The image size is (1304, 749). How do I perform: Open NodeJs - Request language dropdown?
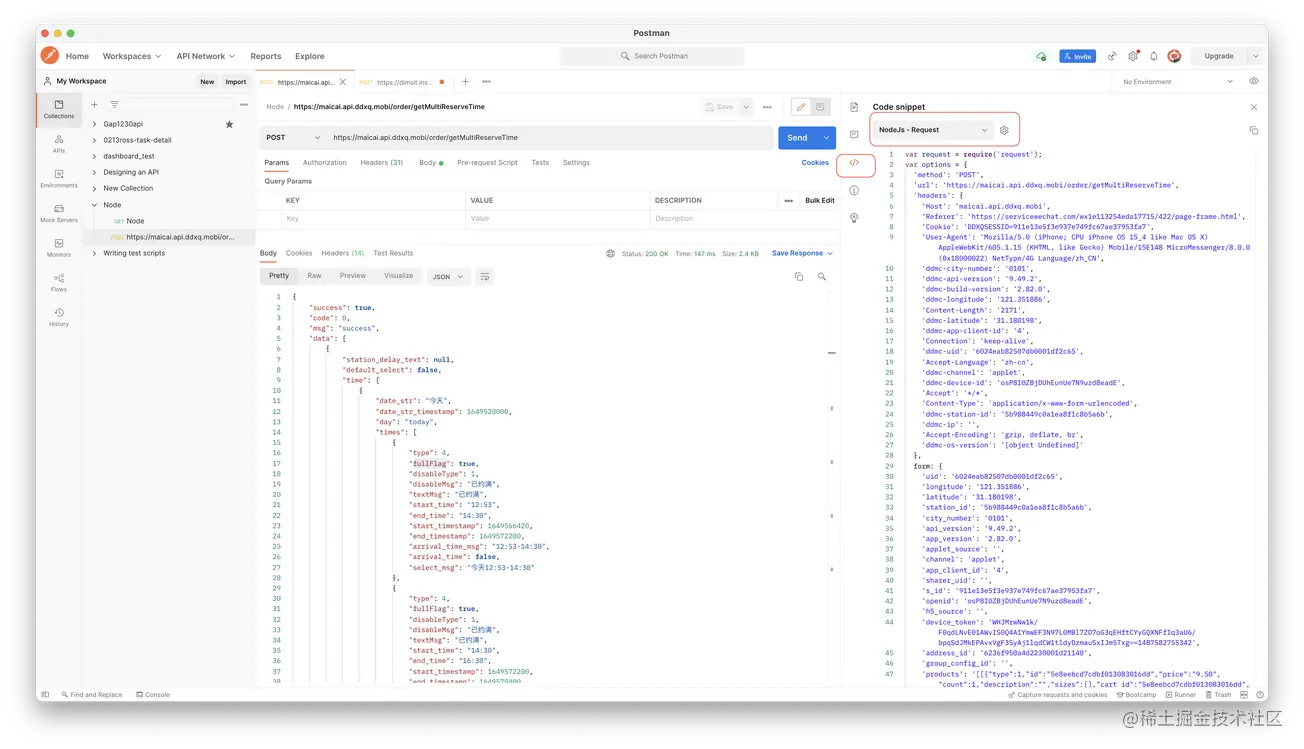[932, 130]
